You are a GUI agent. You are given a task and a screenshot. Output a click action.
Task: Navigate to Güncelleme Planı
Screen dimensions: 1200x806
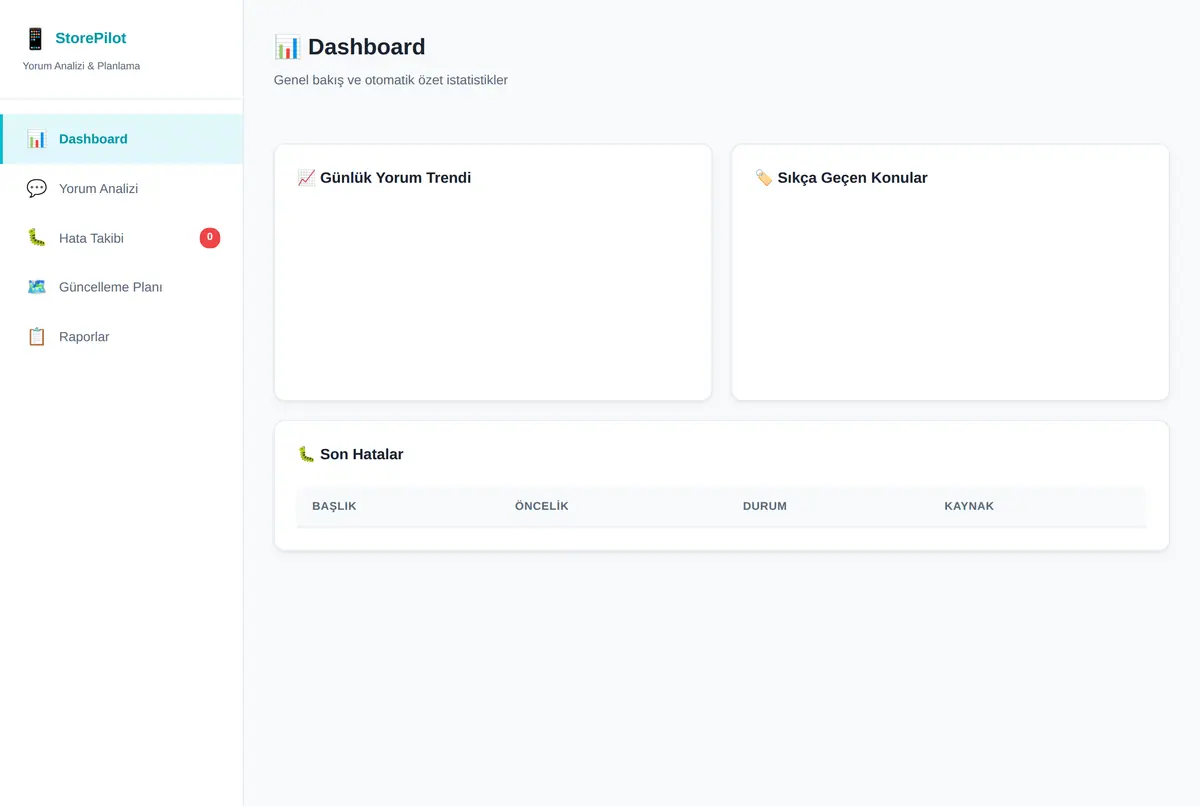click(122, 287)
